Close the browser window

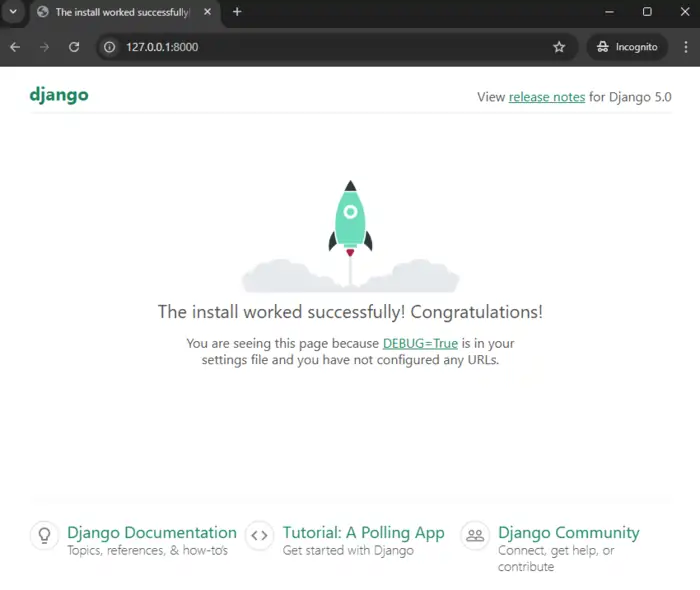tap(685, 12)
